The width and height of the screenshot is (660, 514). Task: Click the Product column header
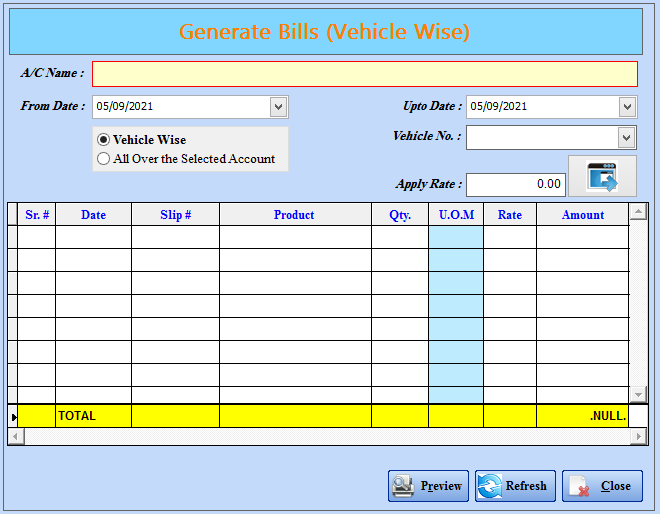pos(295,215)
